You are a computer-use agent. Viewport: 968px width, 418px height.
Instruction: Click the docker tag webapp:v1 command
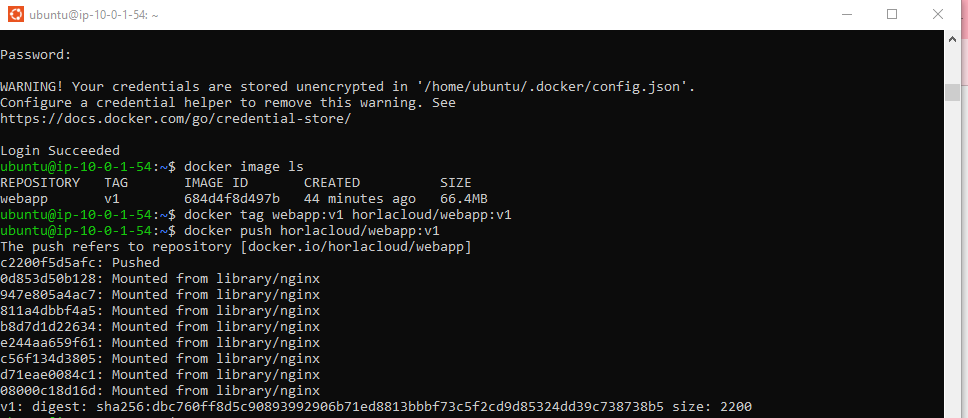(x=348, y=215)
